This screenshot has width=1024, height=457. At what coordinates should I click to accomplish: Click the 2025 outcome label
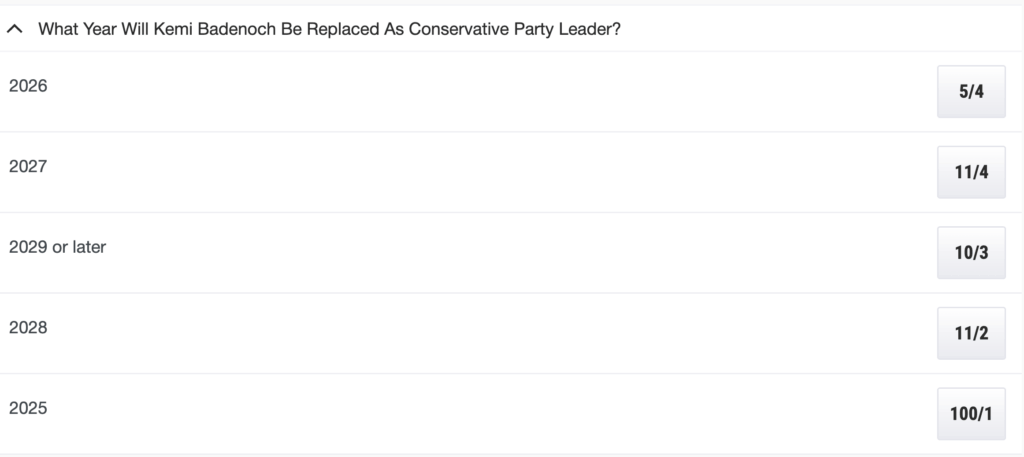(28, 408)
